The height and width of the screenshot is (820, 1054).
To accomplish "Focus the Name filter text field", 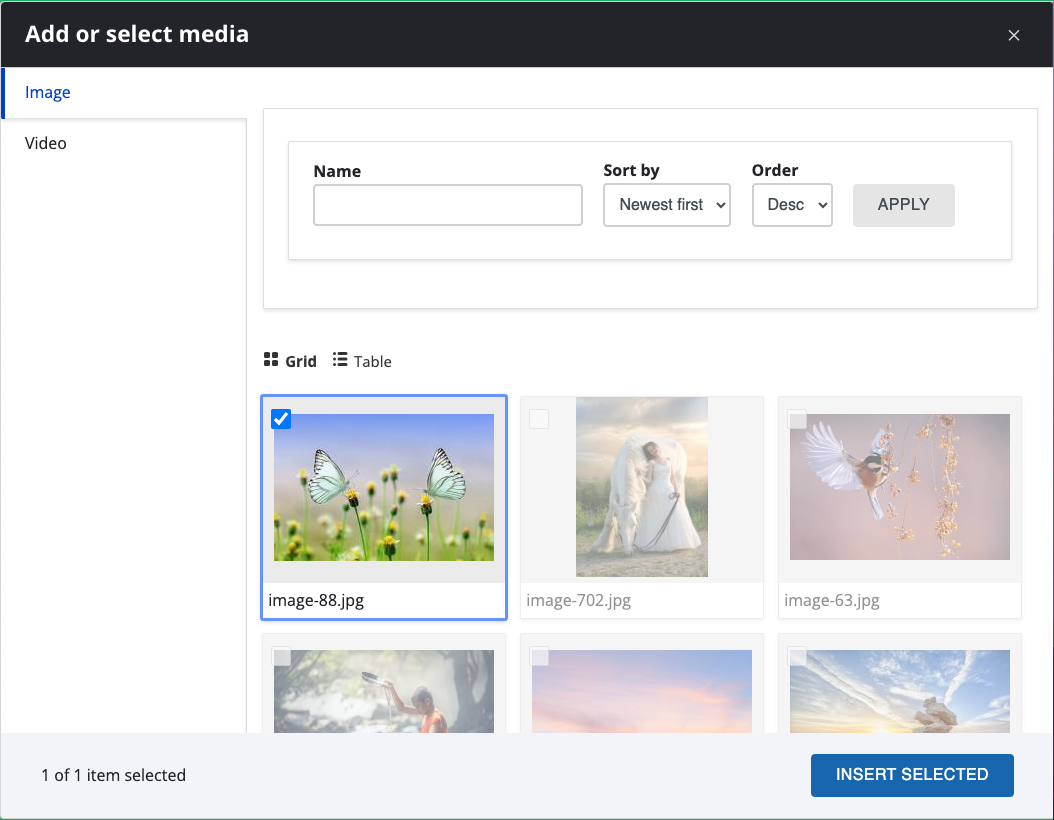I will click(x=448, y=205).
